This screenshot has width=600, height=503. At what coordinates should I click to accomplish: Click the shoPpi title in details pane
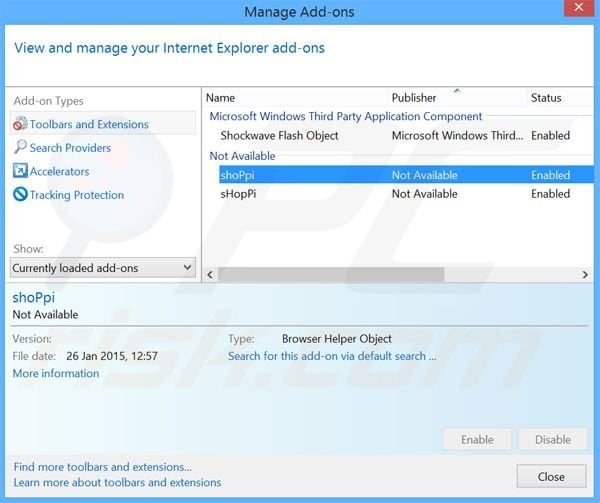pyautogui.click(x=34, y=297)
